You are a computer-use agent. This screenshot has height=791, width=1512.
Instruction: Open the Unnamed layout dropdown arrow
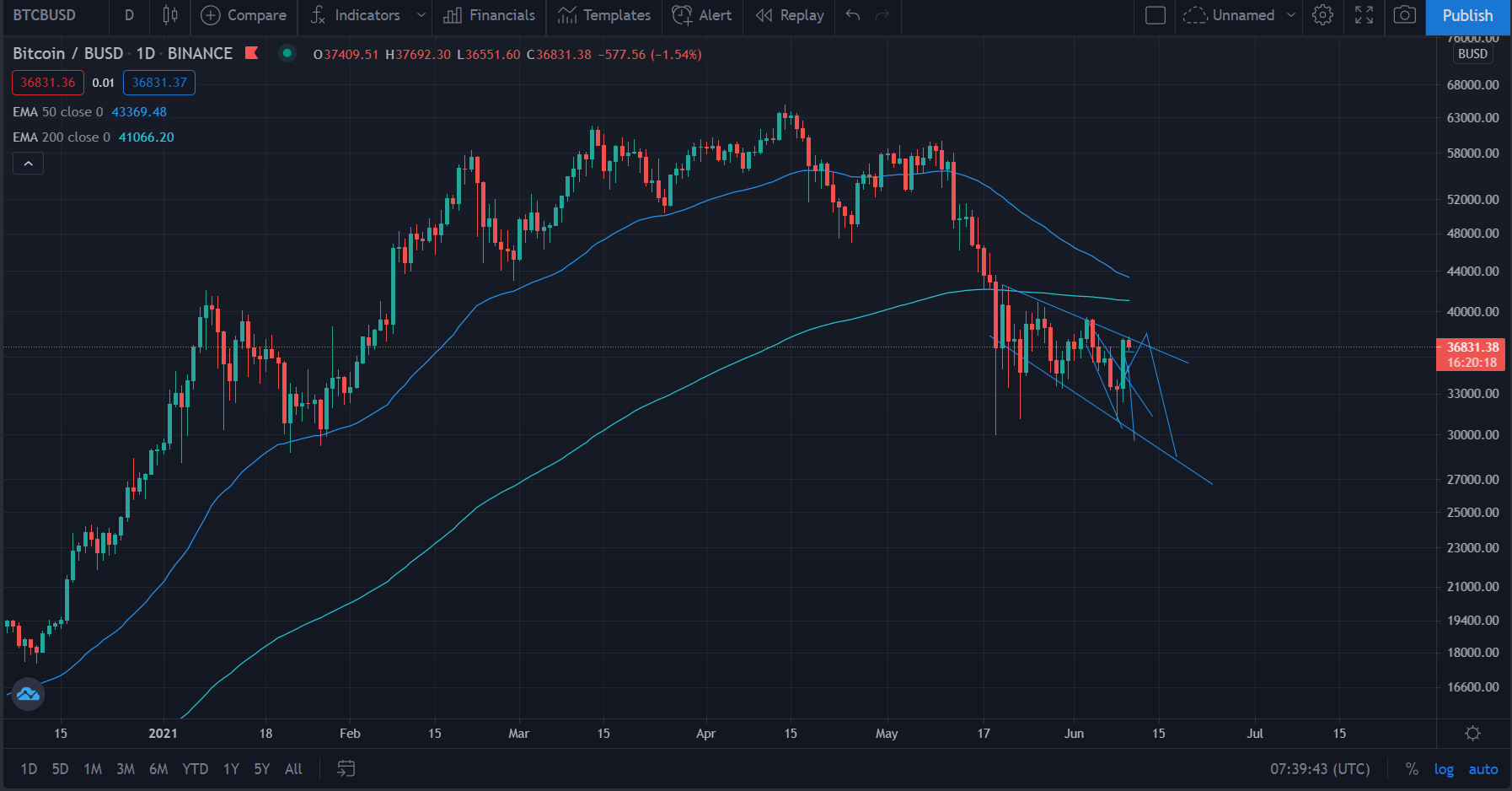[x=1290, y=15]
